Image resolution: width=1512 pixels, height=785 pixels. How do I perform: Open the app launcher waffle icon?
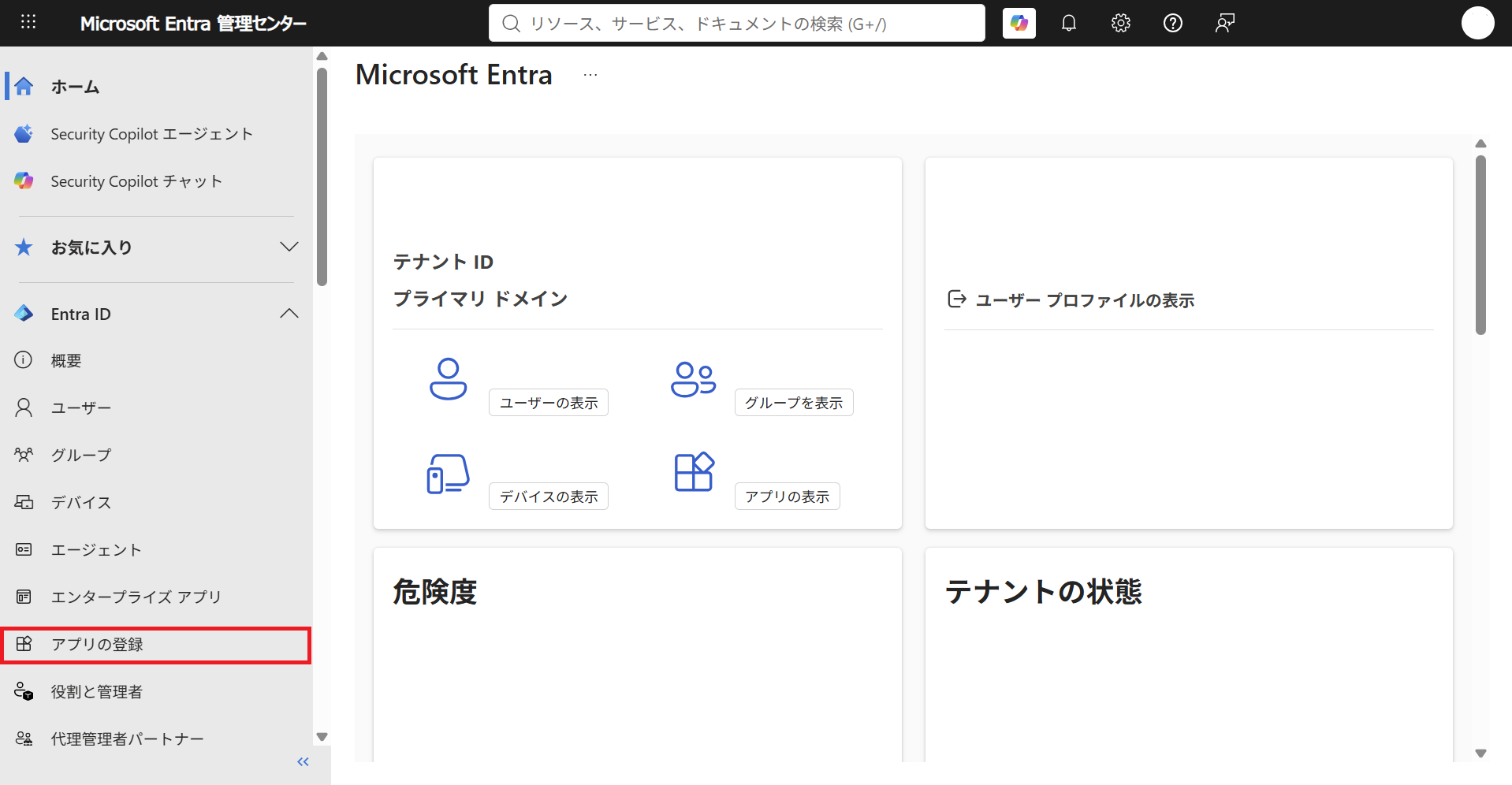point(28,22)
